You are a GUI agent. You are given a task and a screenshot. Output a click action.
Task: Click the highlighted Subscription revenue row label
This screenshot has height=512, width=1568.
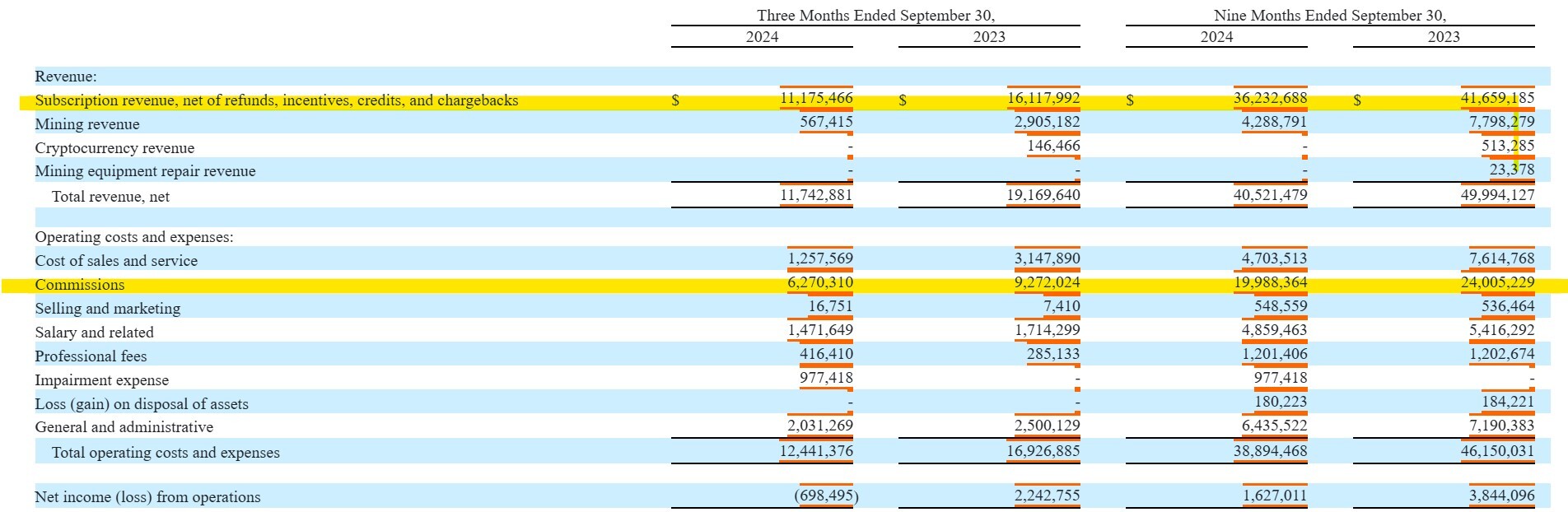[x=276, y=100]
